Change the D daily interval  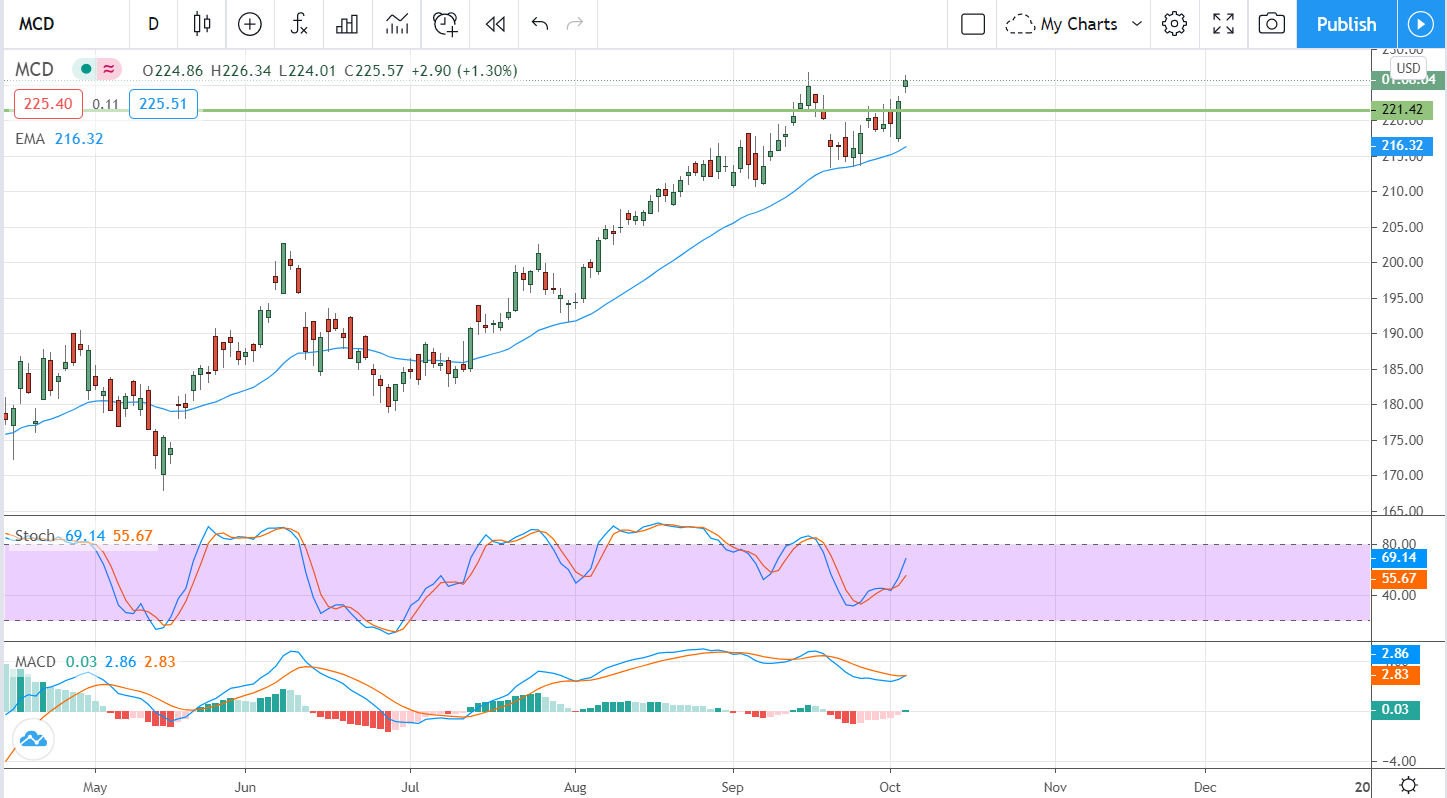[153, 24]
